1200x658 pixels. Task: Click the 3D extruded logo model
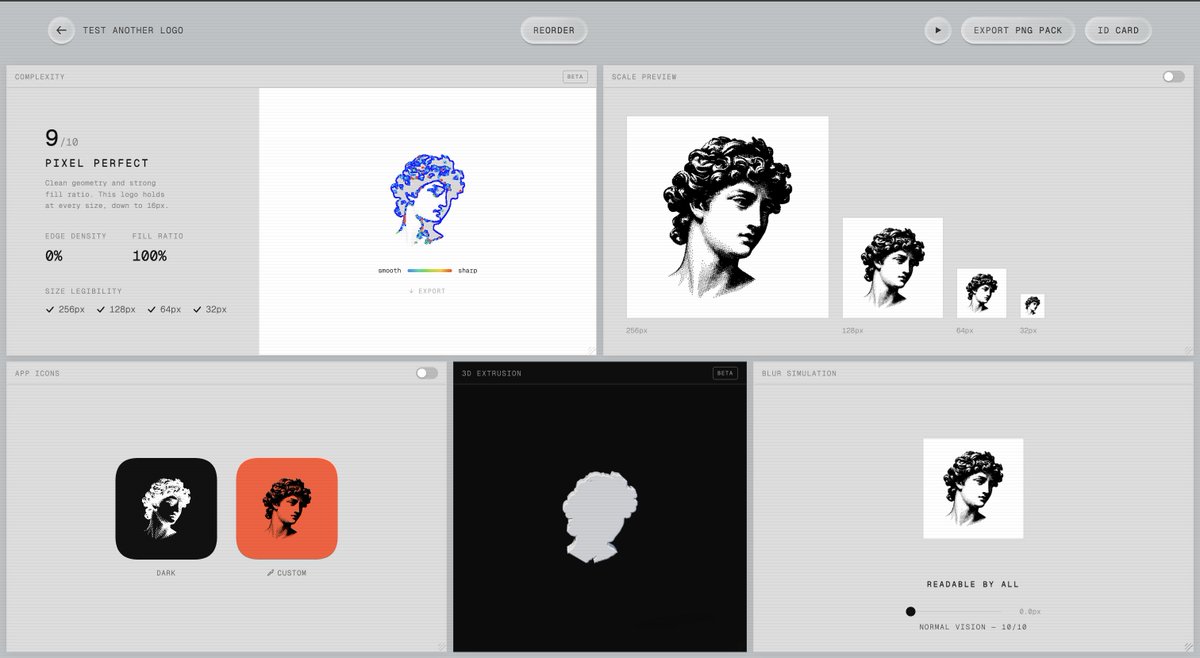tap(600, 516)
